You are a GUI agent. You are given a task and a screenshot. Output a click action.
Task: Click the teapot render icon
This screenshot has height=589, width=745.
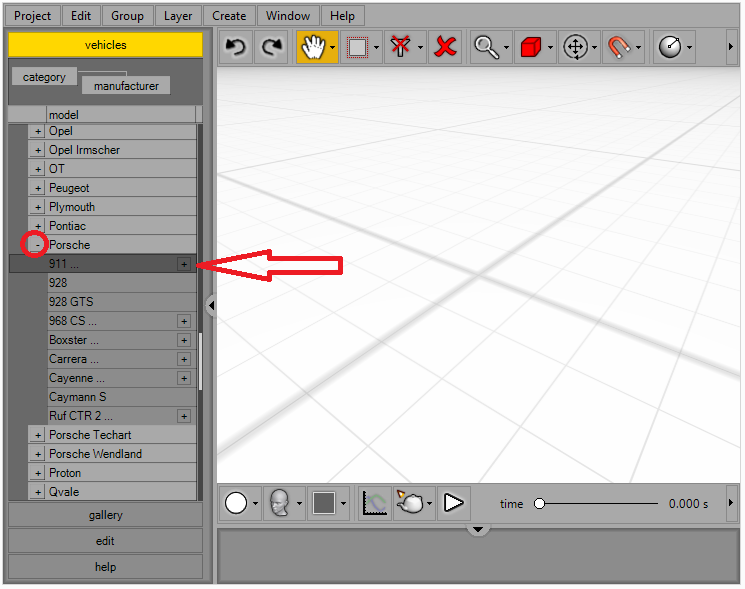coord(410,503)
